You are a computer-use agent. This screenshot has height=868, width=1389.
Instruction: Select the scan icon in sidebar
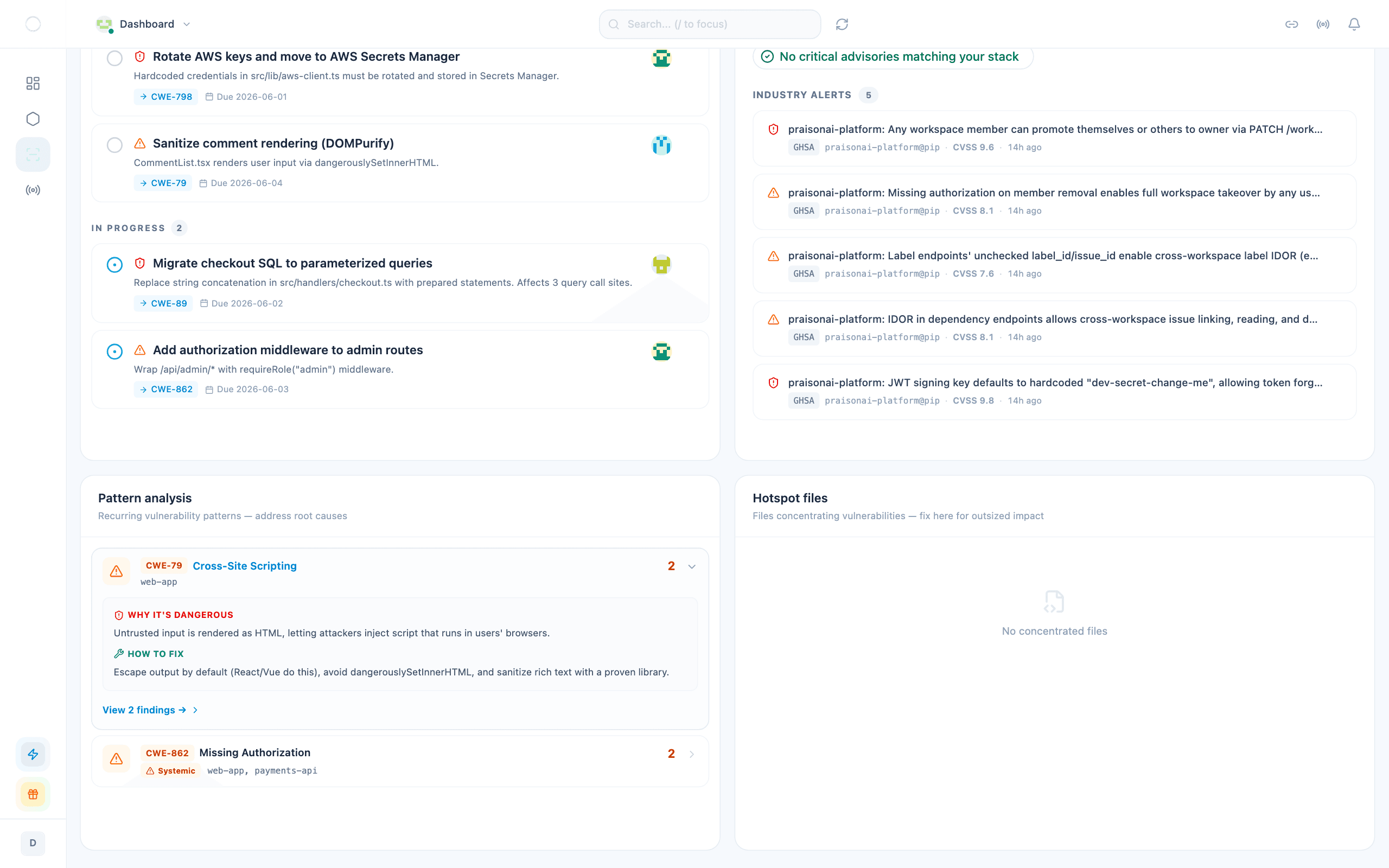pyautogui.click(x=33, y=155)
